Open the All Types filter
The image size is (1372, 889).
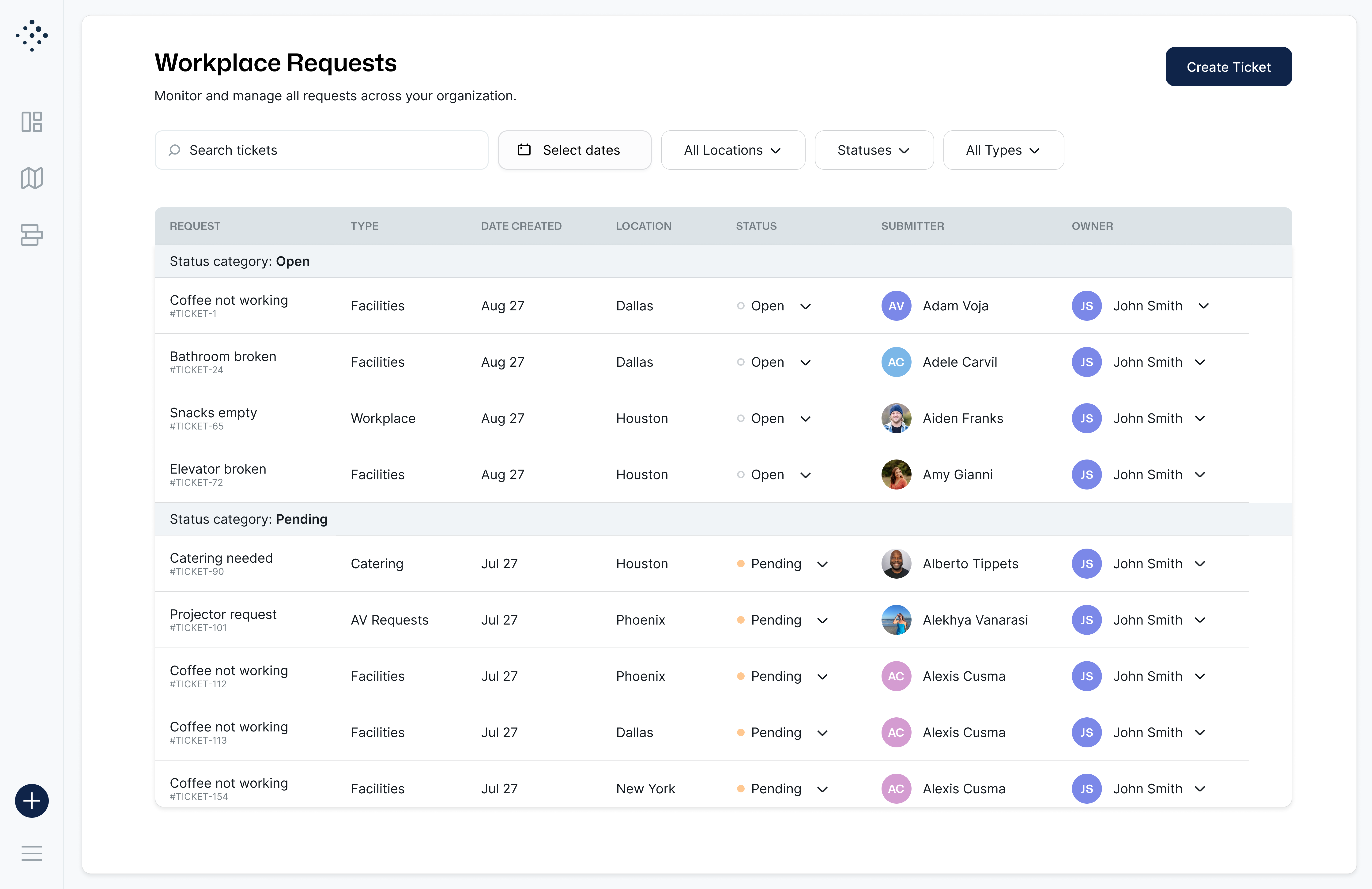[1003, 150]
